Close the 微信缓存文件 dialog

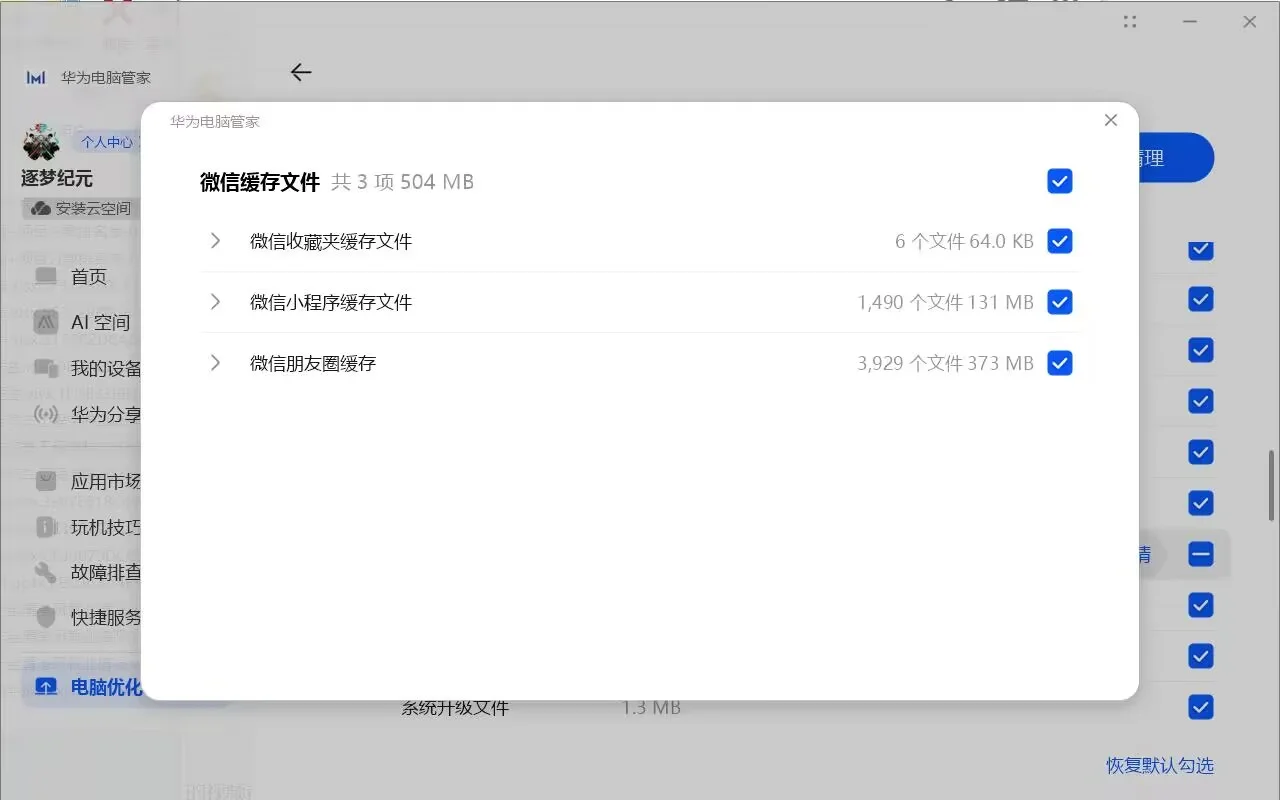pos(1110,120)
